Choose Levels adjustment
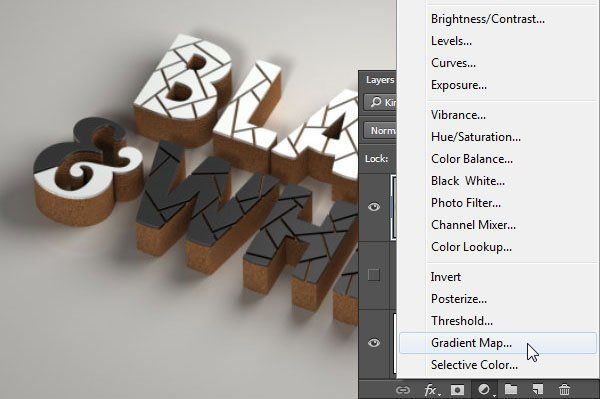Viewport: 600px width, 399px height. coord(451,41)
